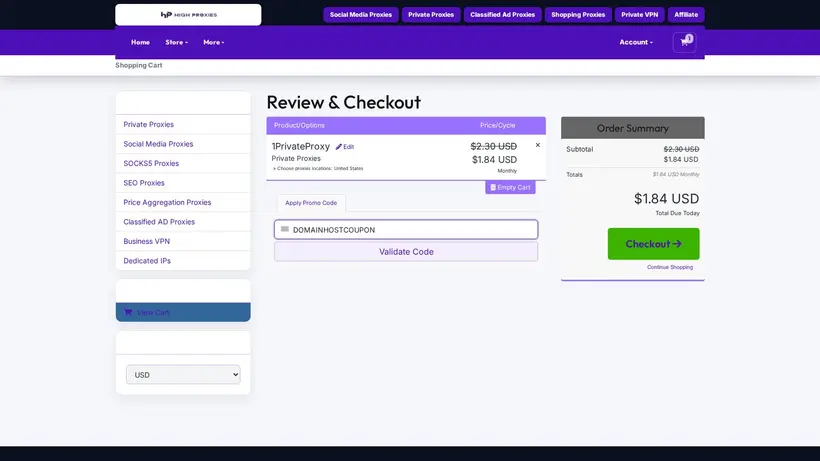Expand the Account dropdown menu
This screenshot has width=820, height=461.
point(636,42)
